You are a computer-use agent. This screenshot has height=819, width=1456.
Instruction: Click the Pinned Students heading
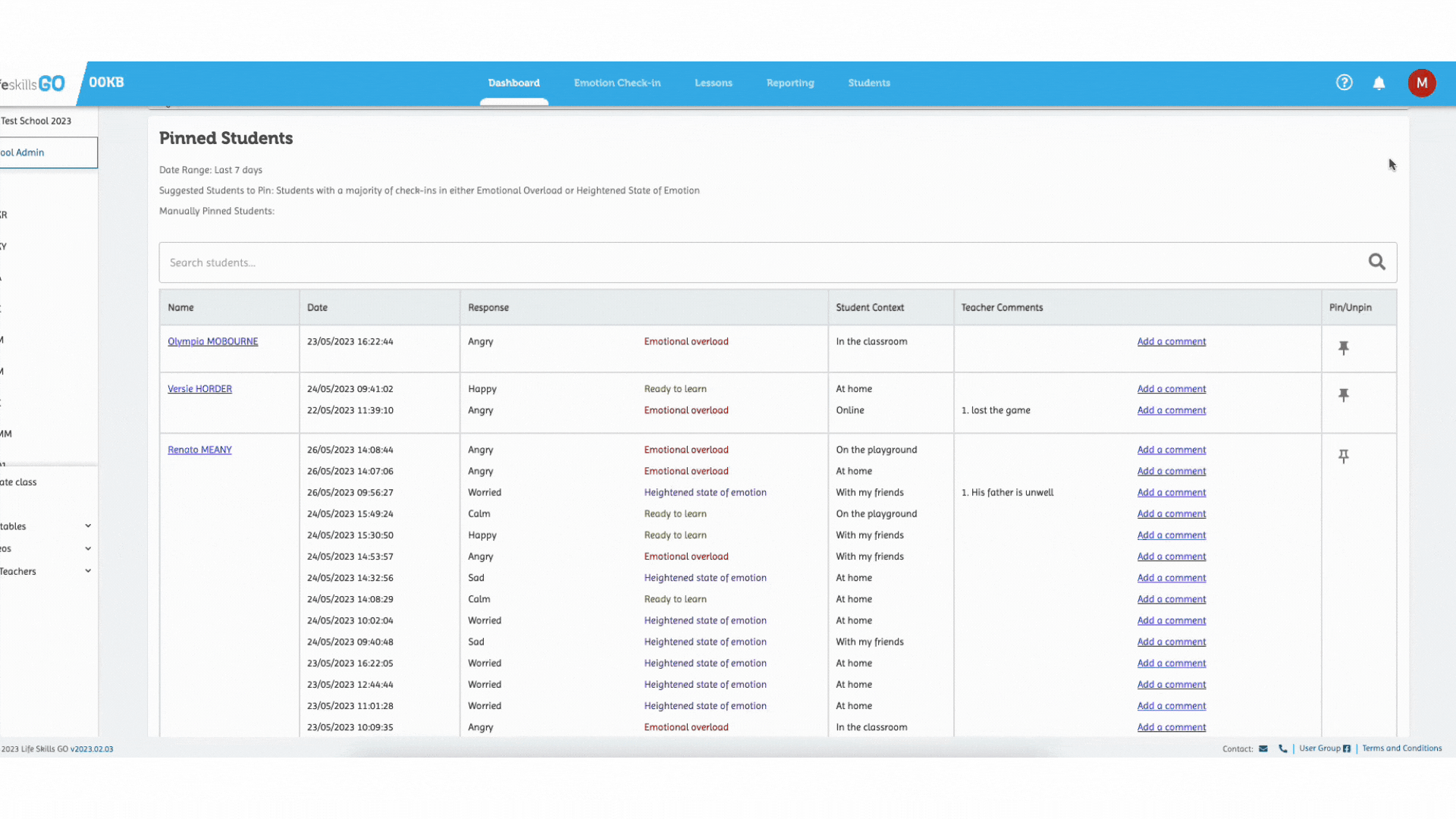[x=226, y=138]
